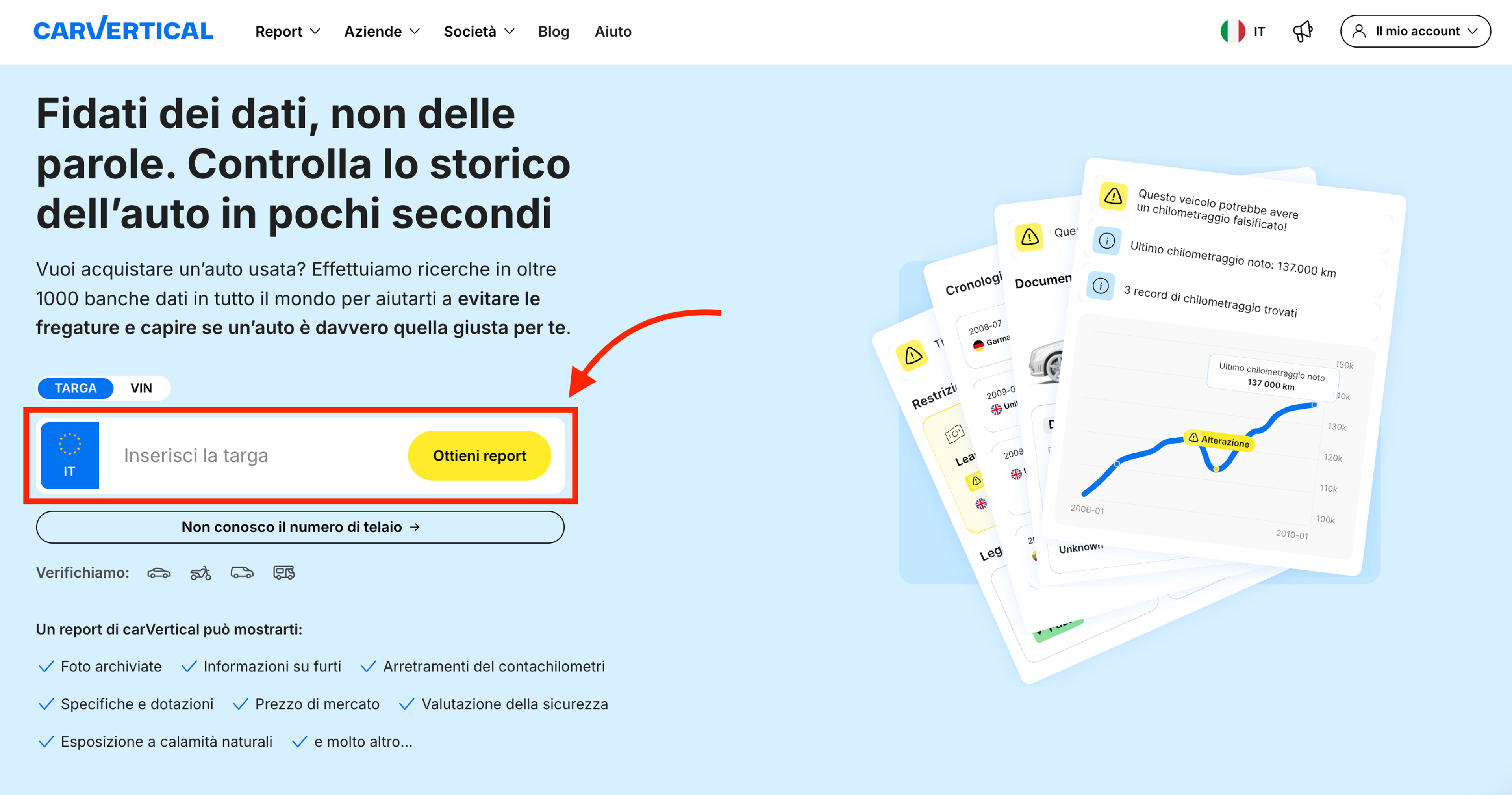
Task: Open the Aiuto help page
Action: (x=613, y=32)
